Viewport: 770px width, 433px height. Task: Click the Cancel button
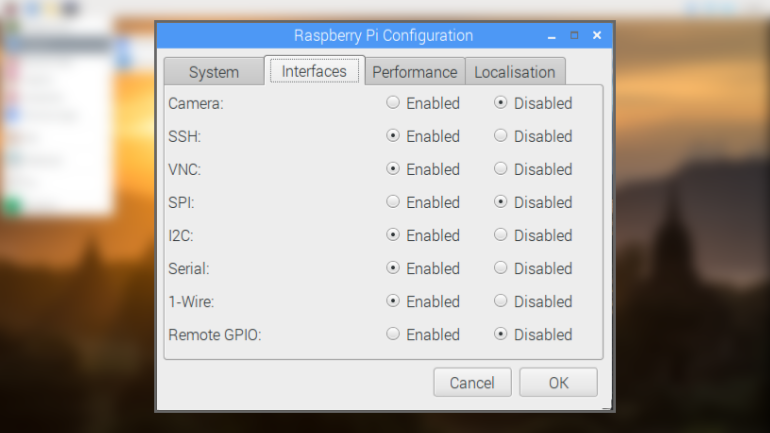(x=472, y=382)
